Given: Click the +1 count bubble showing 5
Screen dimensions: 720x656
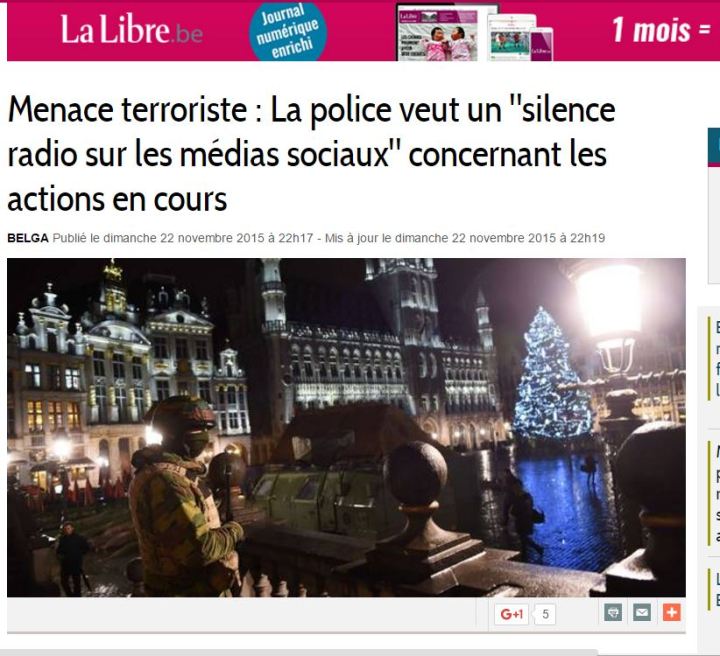Looking at the screenshot, I should (x=545, y=614).
